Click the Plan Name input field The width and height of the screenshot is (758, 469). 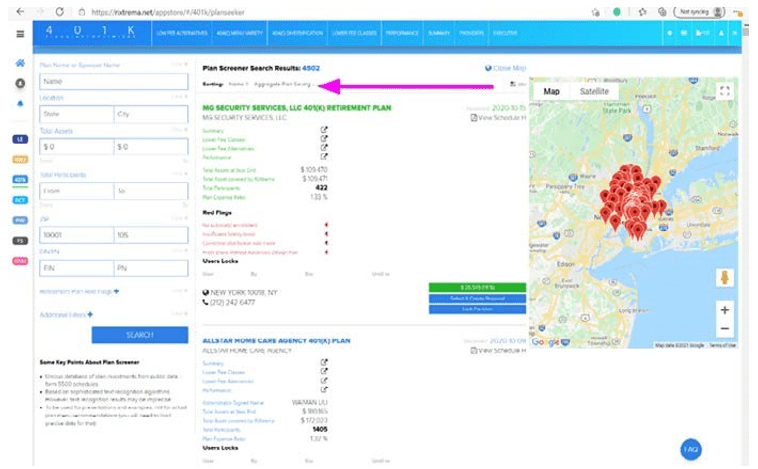click(114, 81)
